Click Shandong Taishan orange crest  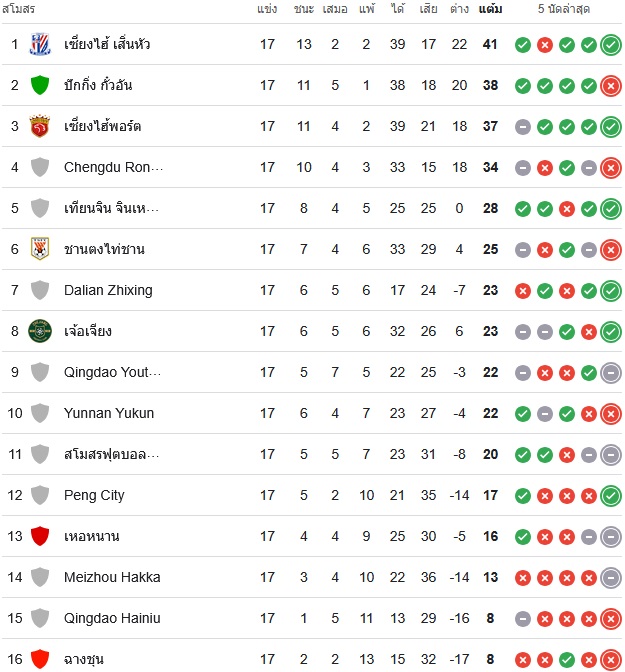(x=40, y=249)
